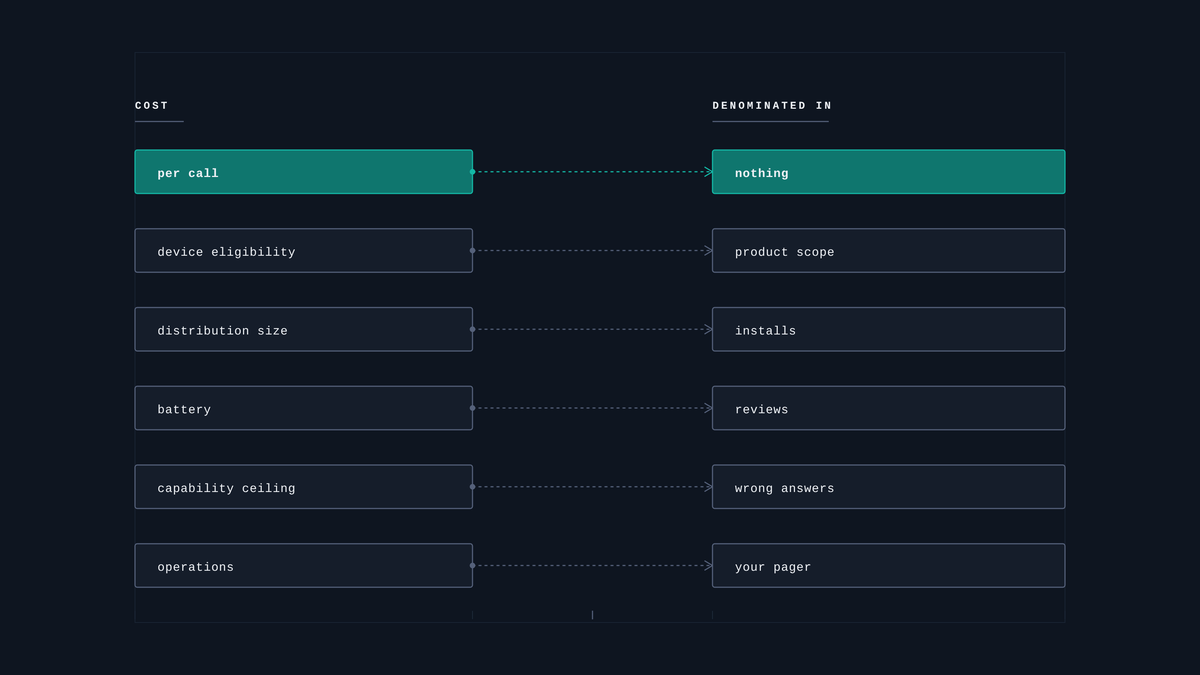This screenshot has width=1200, height=675.
Task: Select the "distribution size" box
Action: click(304, 330)
